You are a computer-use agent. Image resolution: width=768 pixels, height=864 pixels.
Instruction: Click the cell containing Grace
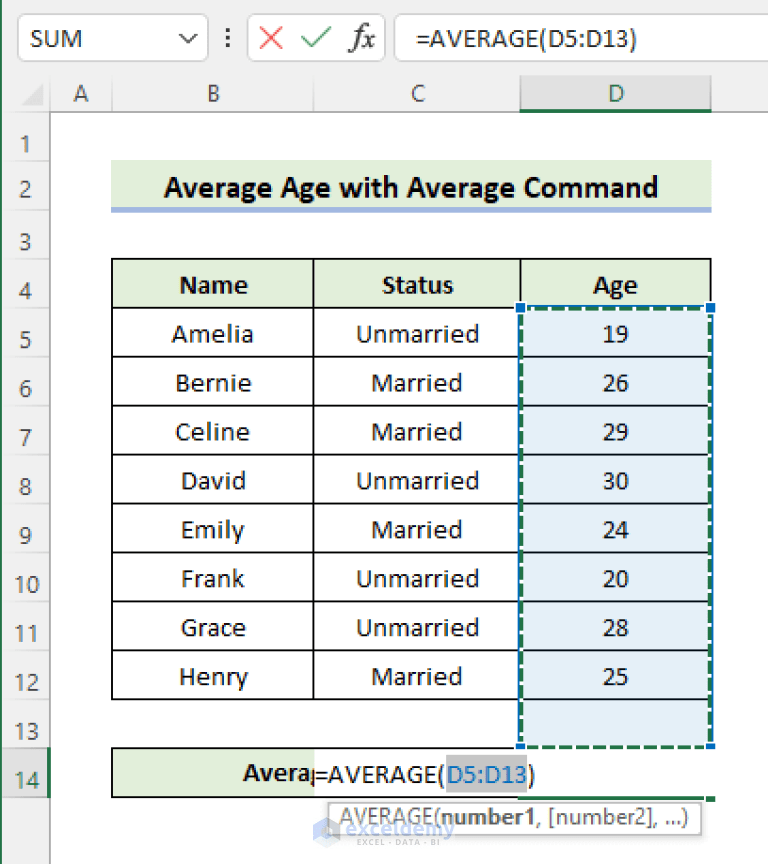[x=213, y=628]
